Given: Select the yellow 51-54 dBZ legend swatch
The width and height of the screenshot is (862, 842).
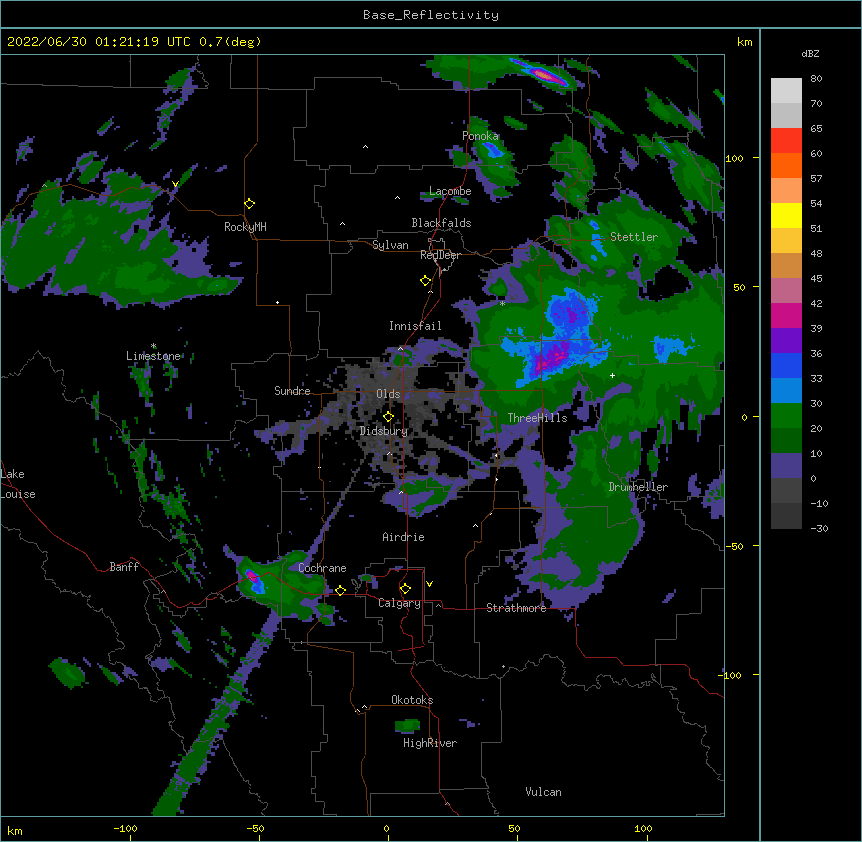Looking at the screenshot, I should coord(786,215).
